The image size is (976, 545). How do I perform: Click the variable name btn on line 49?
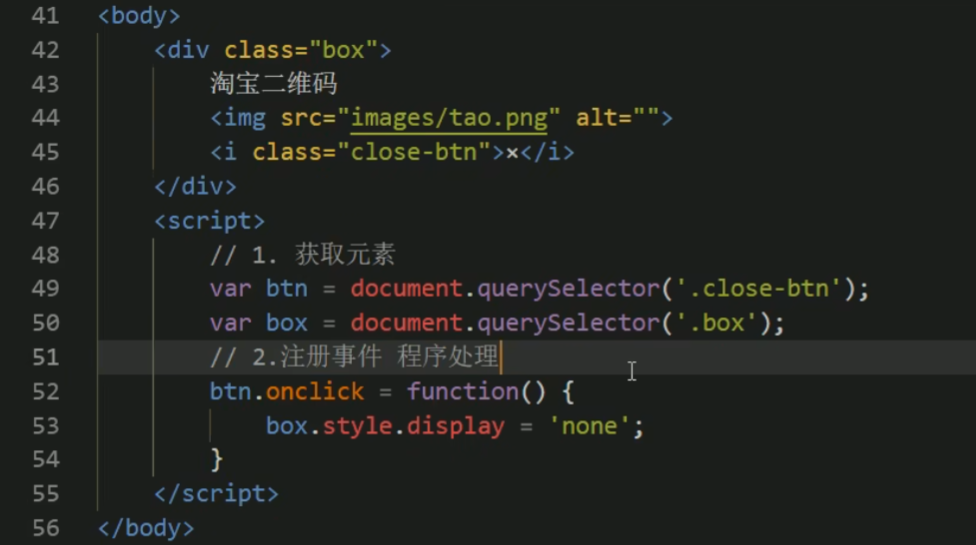(x=286, y=289)
